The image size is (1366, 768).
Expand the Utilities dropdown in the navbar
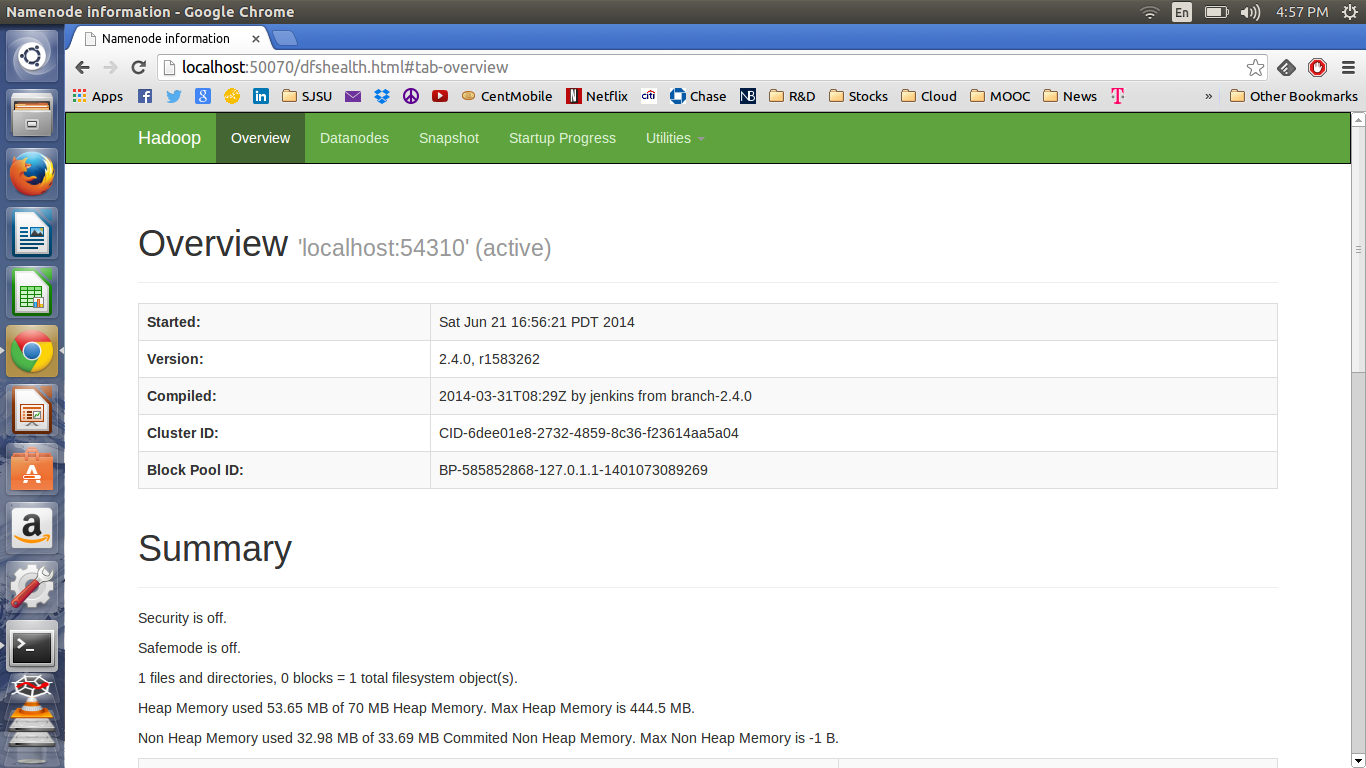pyautogui.click(x=675, y=138)
